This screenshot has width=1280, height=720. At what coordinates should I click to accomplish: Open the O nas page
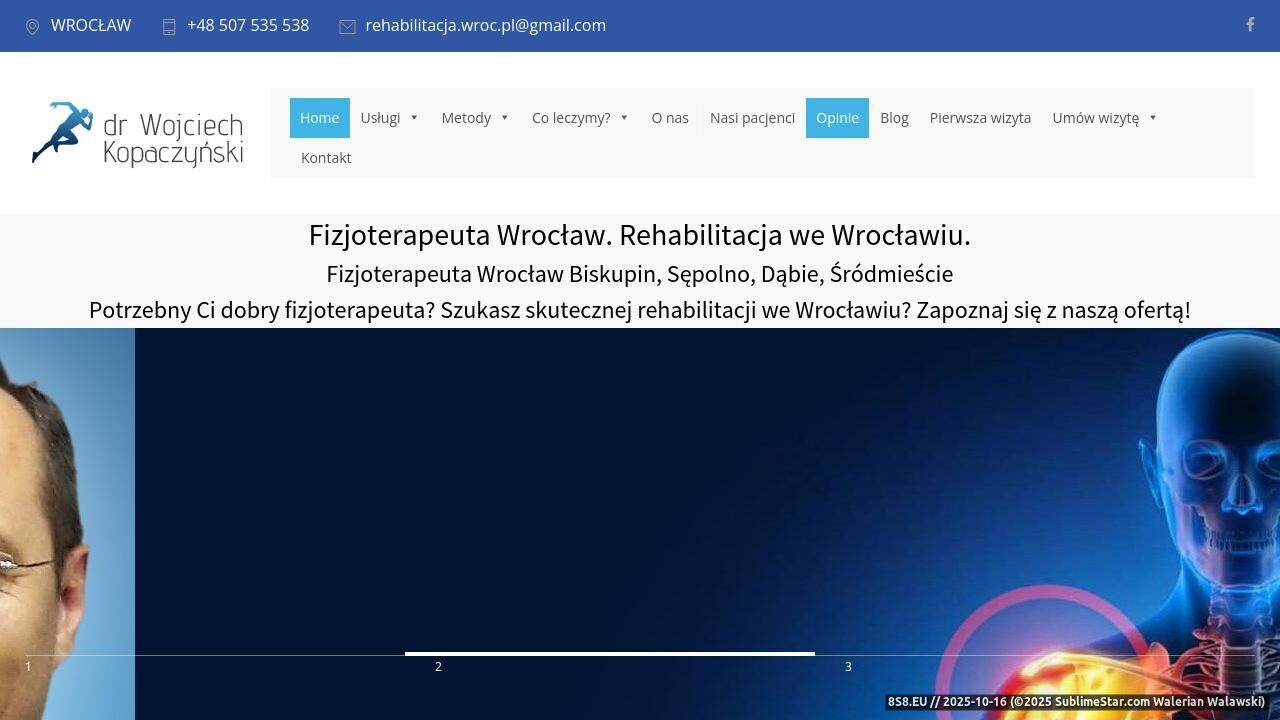[x=670, y=118]
